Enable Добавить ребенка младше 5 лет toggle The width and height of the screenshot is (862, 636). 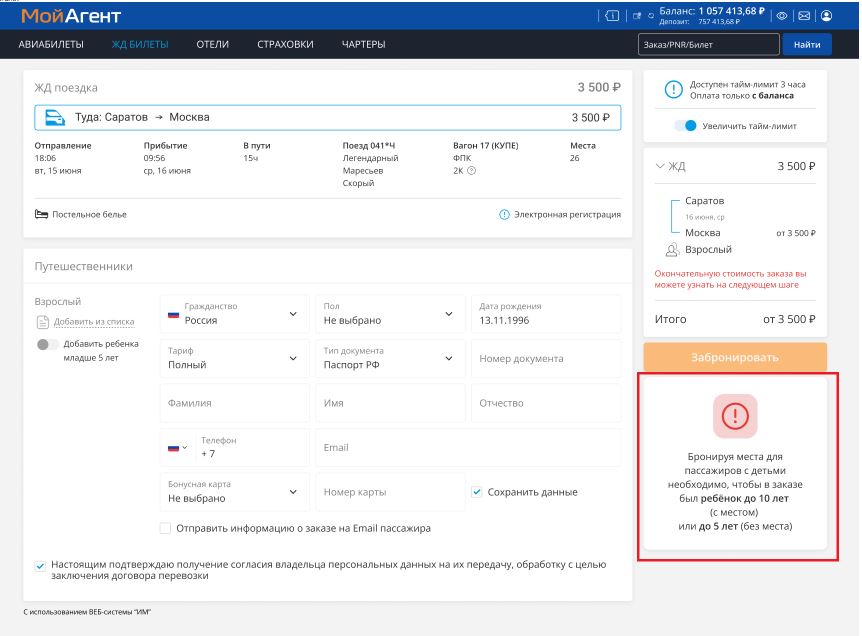tap(46, 345)
